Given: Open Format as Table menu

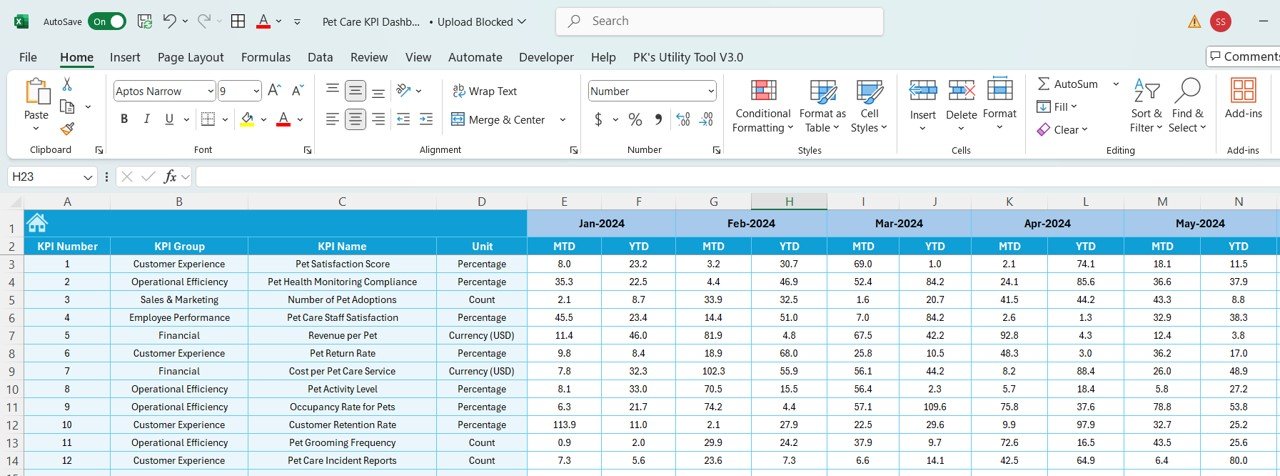Looking at the screenshot, I should click(x=822, y=106).
